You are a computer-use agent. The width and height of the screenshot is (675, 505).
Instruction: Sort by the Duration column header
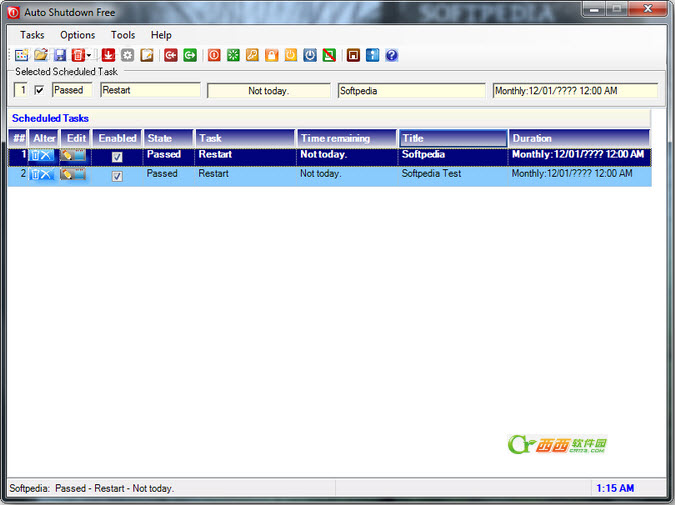[579, 138]
